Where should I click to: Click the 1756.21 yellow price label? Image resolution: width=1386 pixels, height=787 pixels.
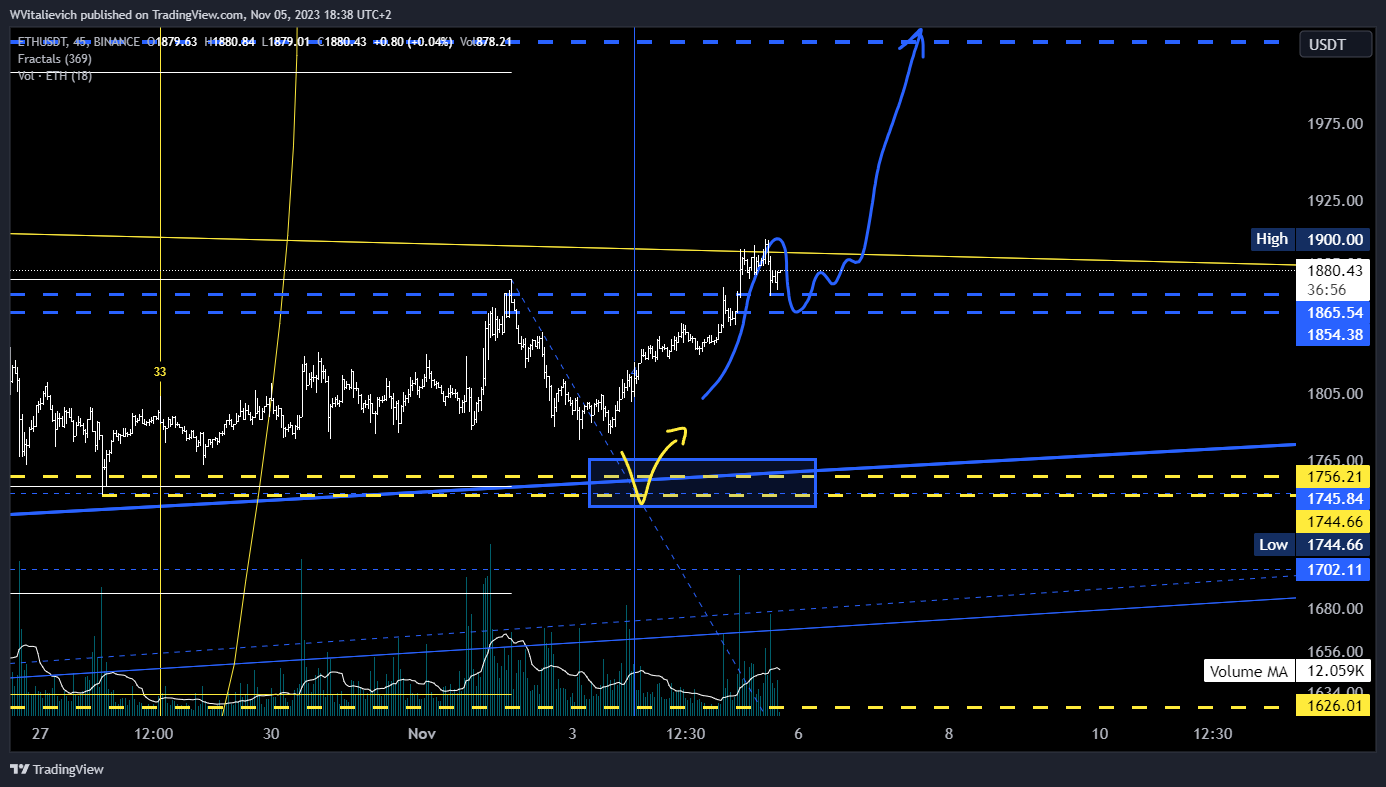coord(1334,477)
